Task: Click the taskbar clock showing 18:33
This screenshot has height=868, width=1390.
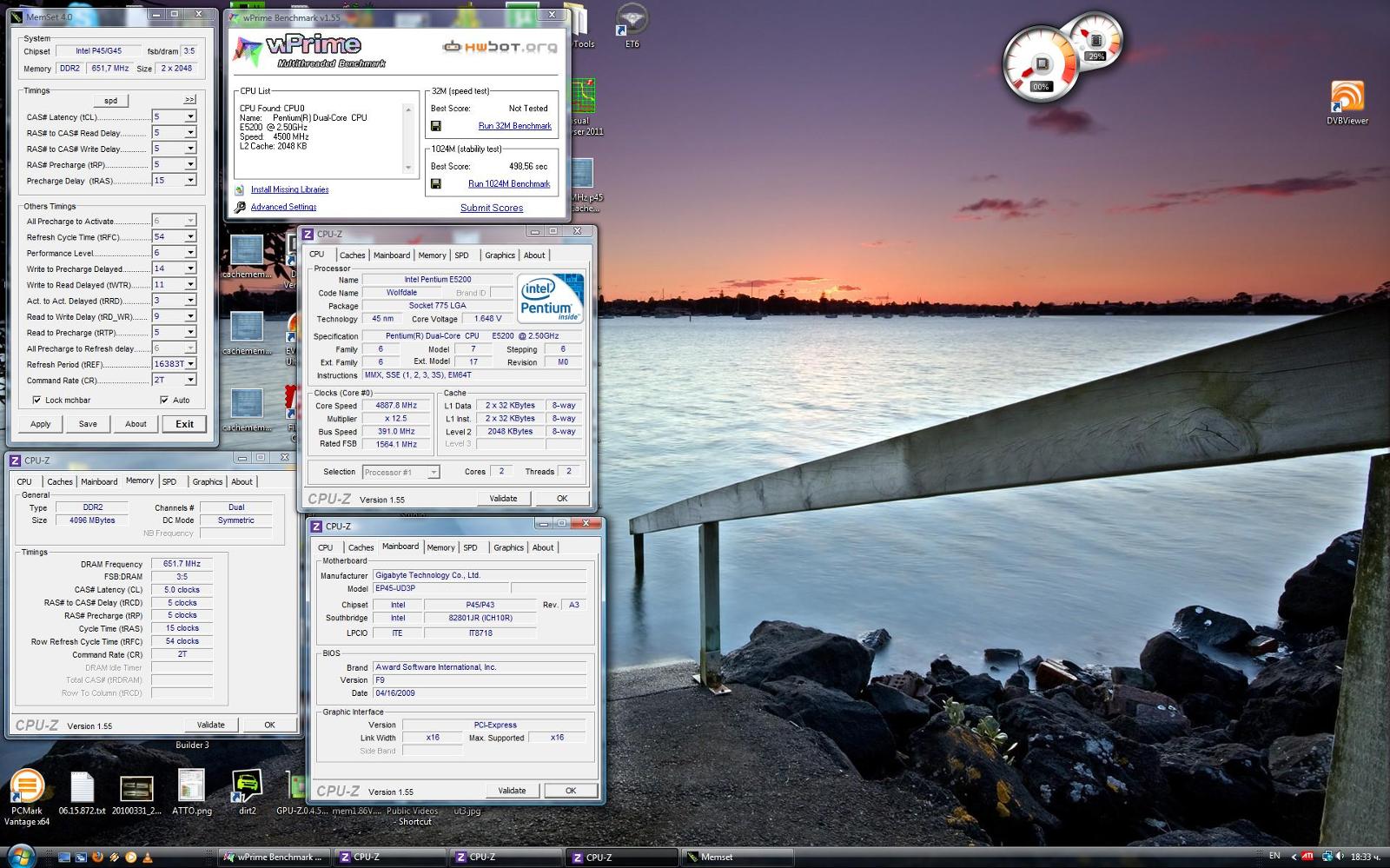Action: coord(1366,857)
